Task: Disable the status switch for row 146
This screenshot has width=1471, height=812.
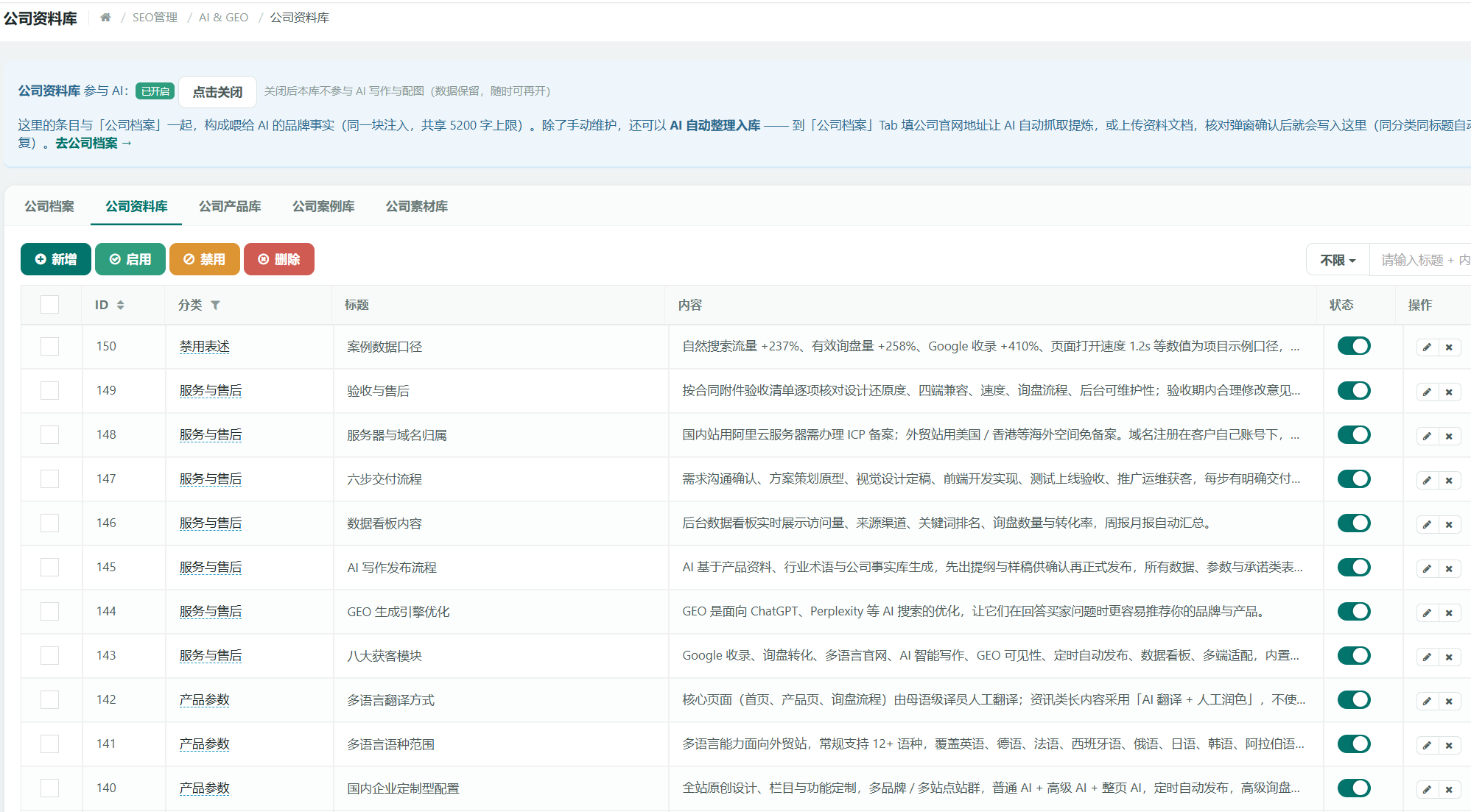Action: 1354,523
